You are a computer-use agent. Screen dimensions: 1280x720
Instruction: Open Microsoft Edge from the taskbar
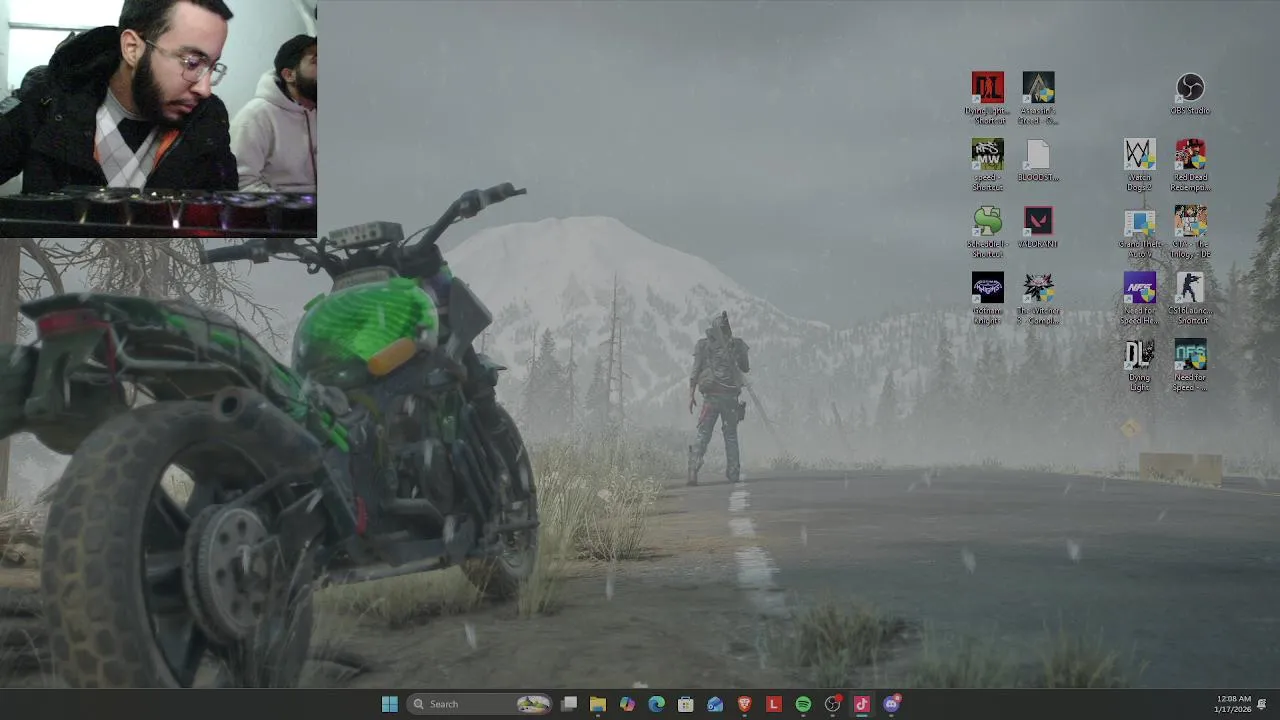pyautogui.click(x=656, y=704)
